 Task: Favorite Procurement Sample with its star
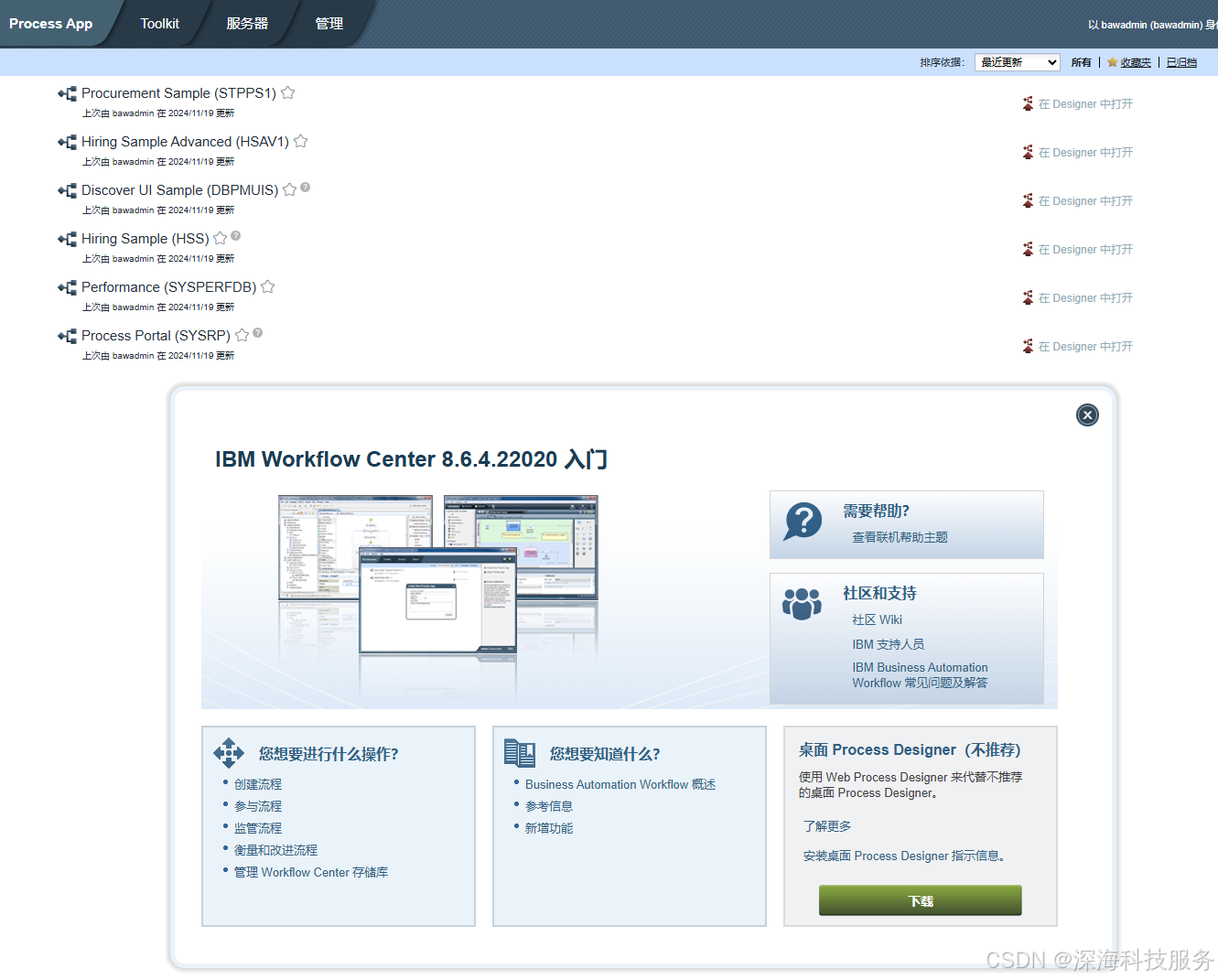[x=287, y=92]
